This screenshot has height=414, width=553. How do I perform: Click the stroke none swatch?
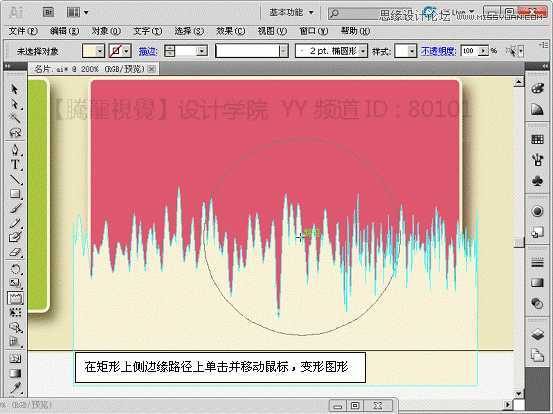coord(115,51)
